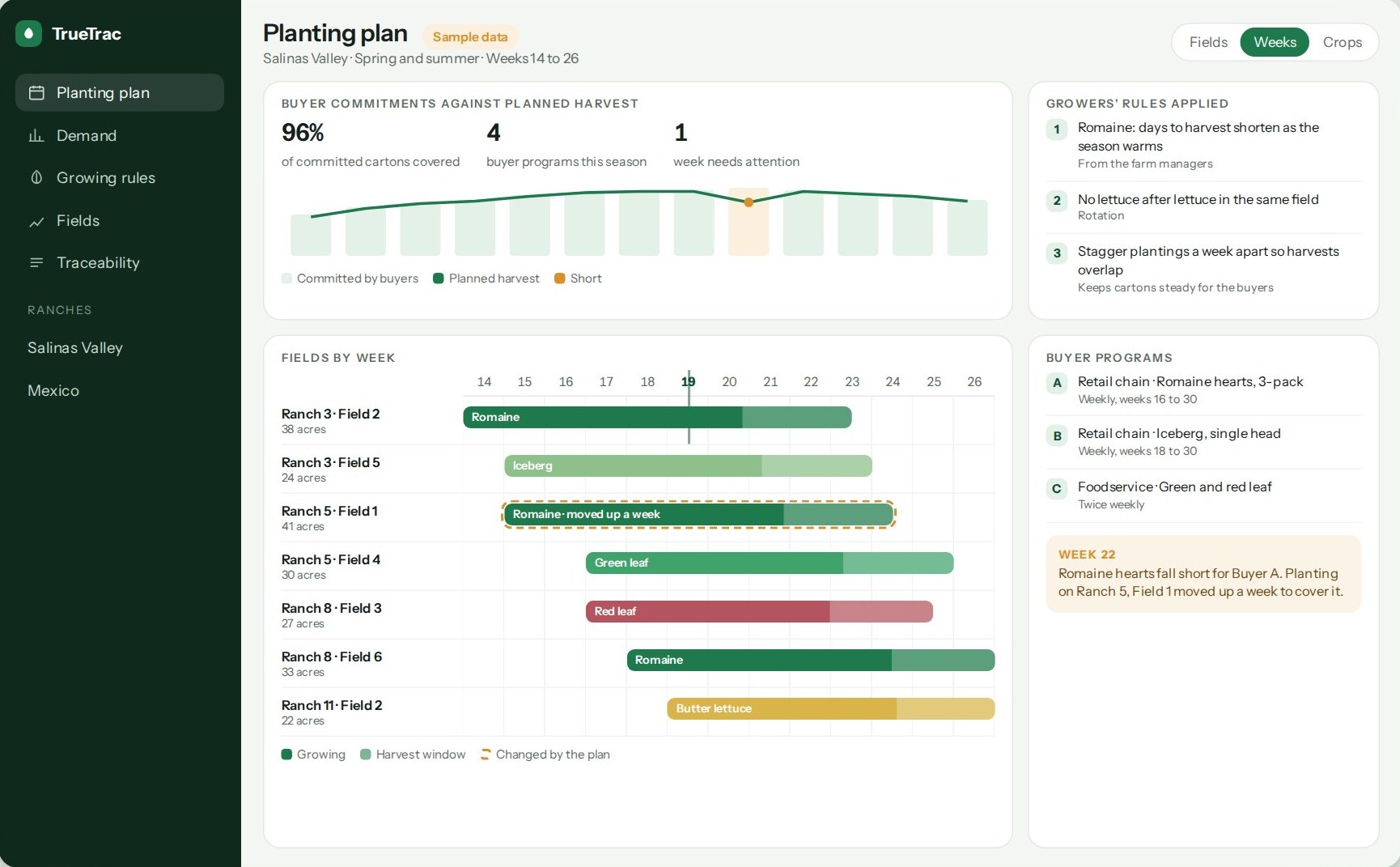This screenshot has width=1400, height=867.
Task: Click the Demand bar chart icon
Action: [36, 135]
